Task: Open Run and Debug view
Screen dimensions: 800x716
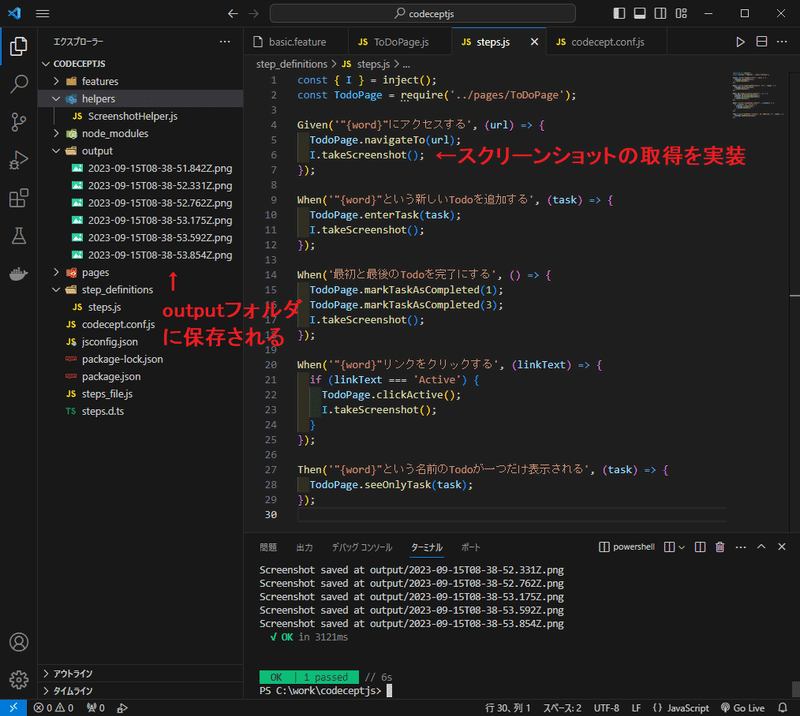Action: tap(19, 160)
